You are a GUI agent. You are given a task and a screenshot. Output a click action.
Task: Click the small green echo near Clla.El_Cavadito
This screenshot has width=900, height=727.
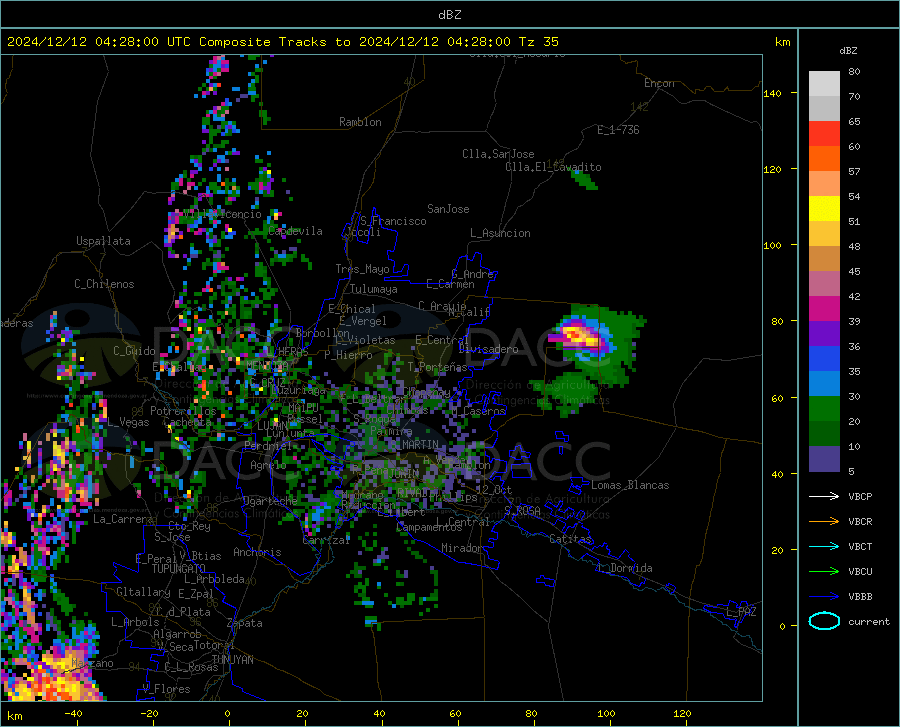[x=585, y=180]
